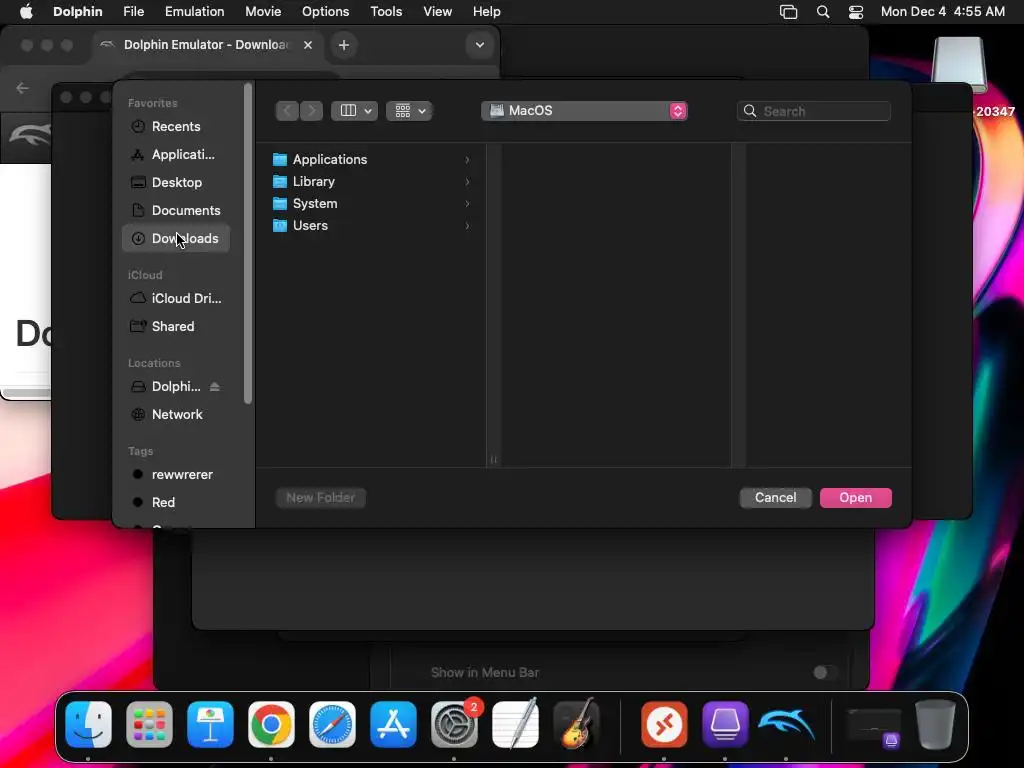Screen dimensions: 1024x768
Task: Expand the System folder chevron
Action: pyautogui.click(x=467, y=204)
